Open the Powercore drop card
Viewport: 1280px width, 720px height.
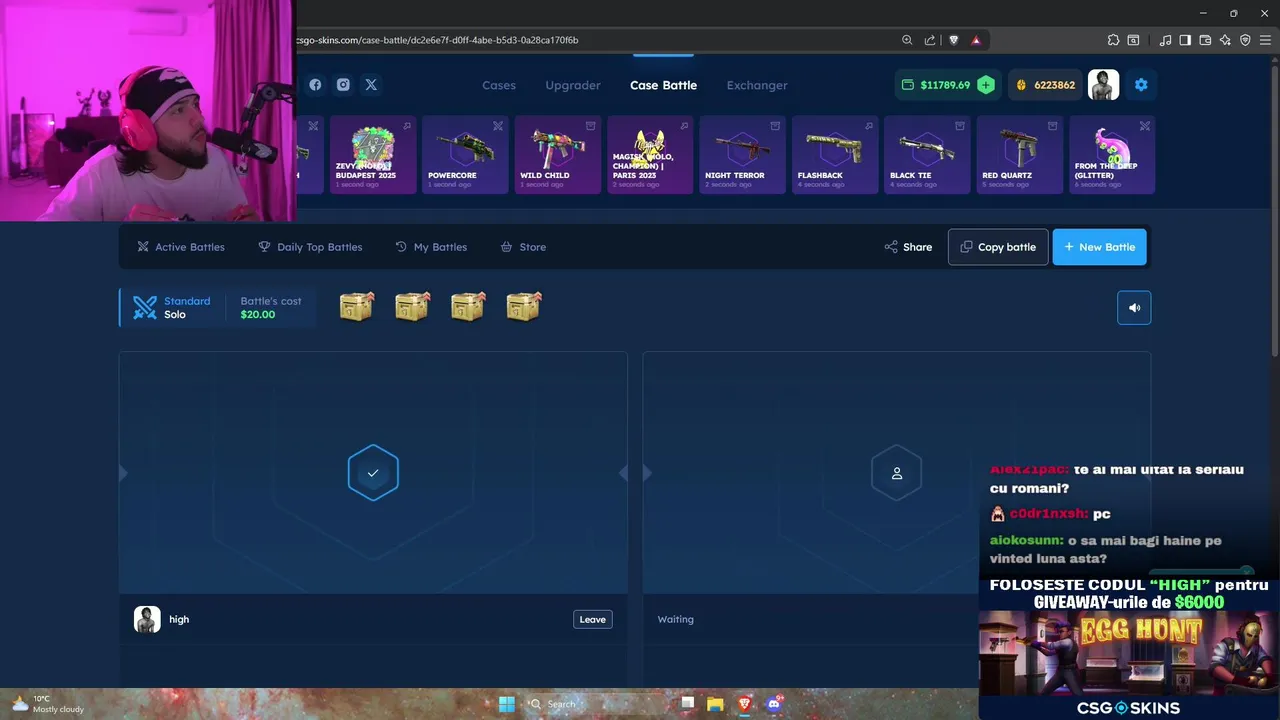pos(465,155)
